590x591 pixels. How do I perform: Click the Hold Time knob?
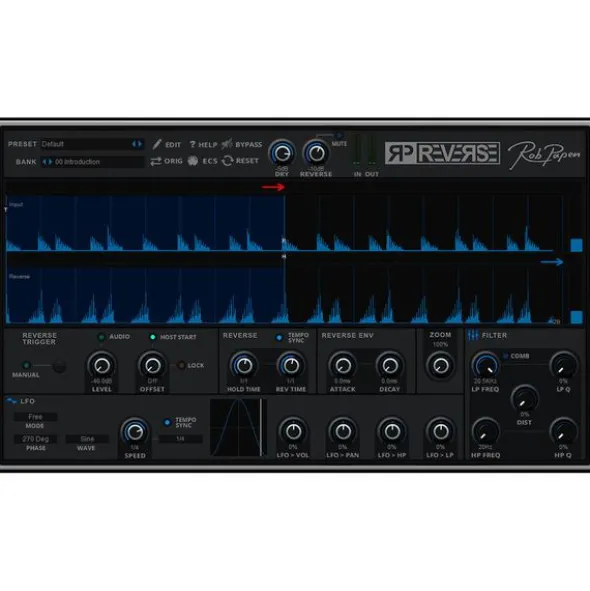(244, 365)
